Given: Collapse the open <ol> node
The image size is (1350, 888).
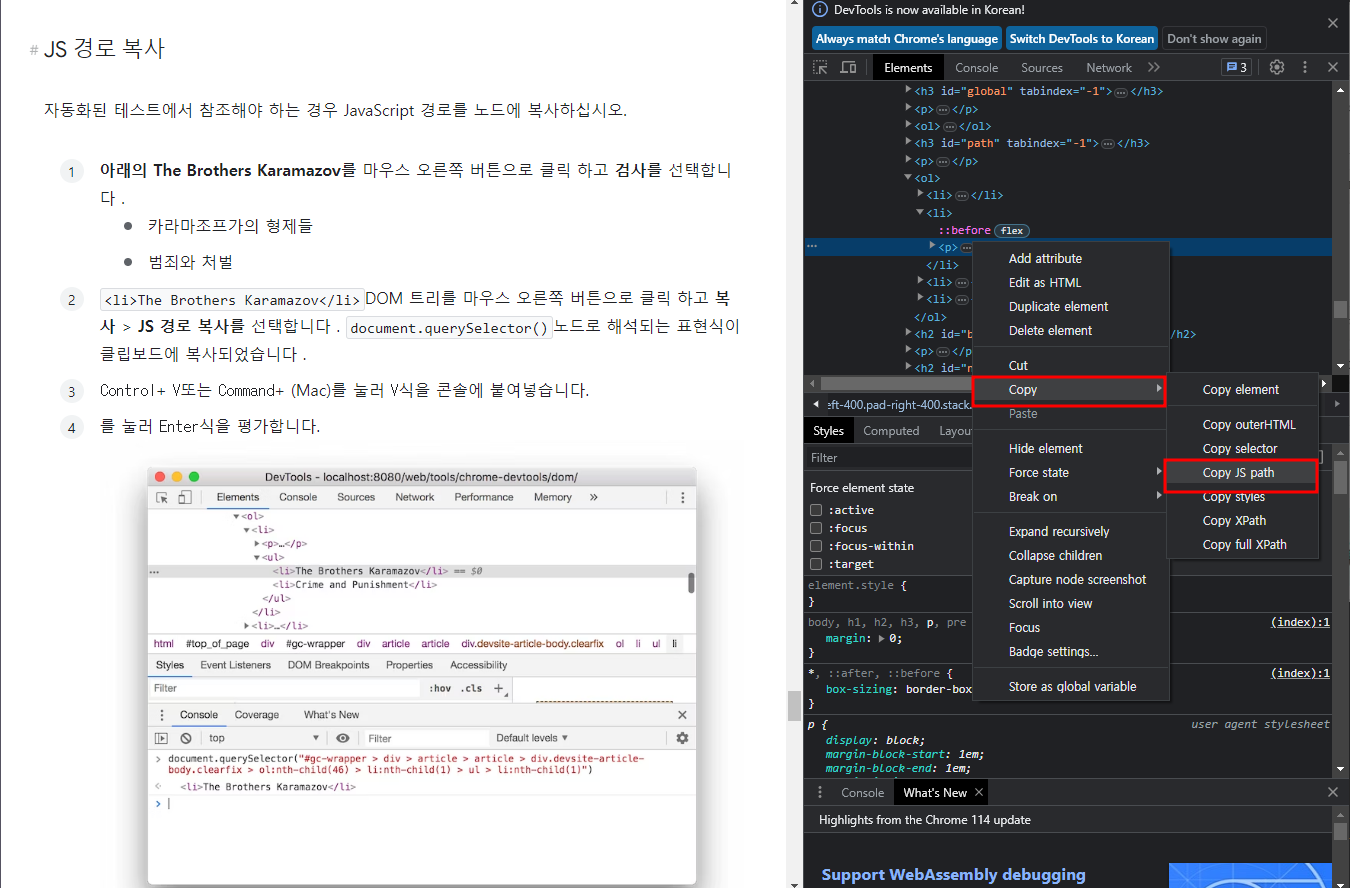Looking at the screenshot, I should [x=909, y=178].
